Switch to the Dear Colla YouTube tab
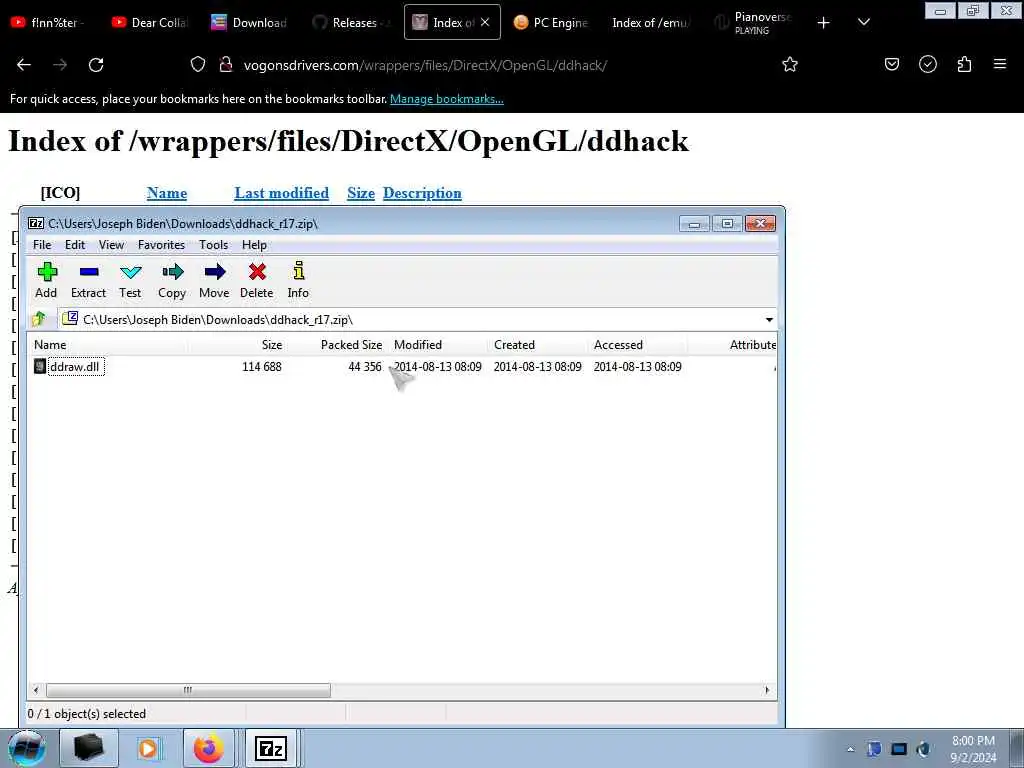Viewport: 1024px width, 768px height. point(152,22)
